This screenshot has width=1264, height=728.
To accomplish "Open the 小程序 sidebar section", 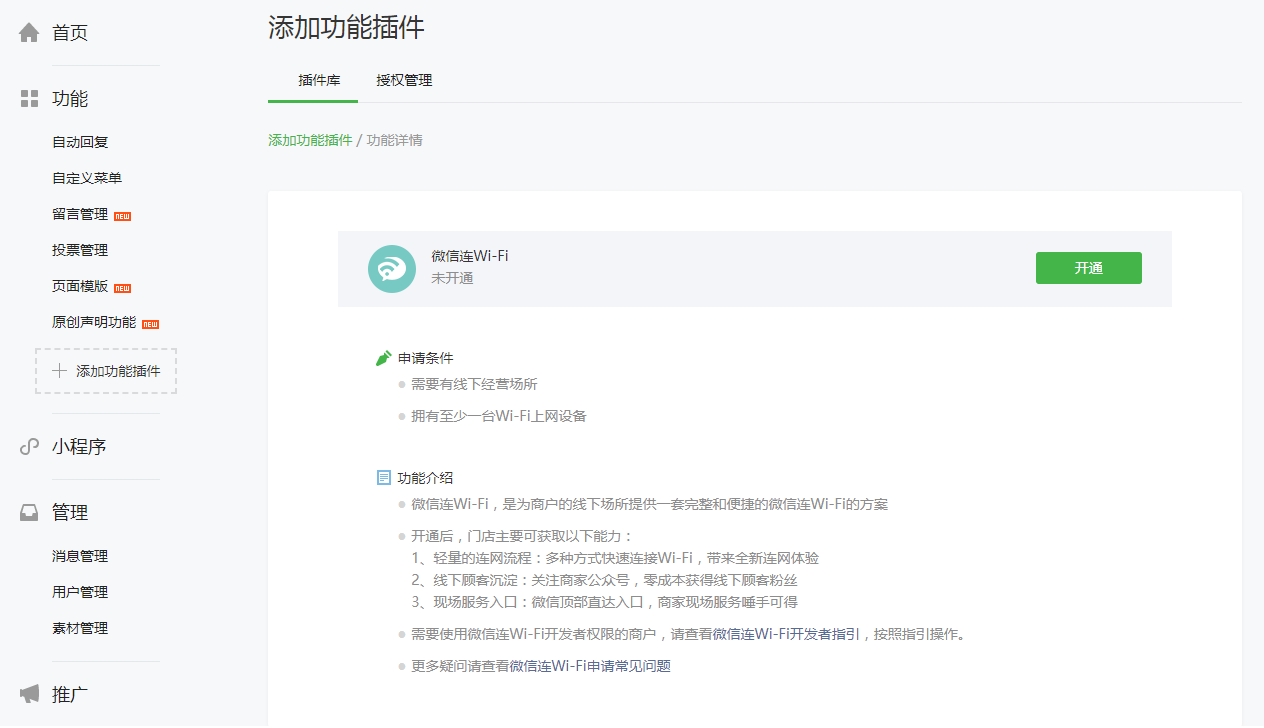I will point(79,447).
